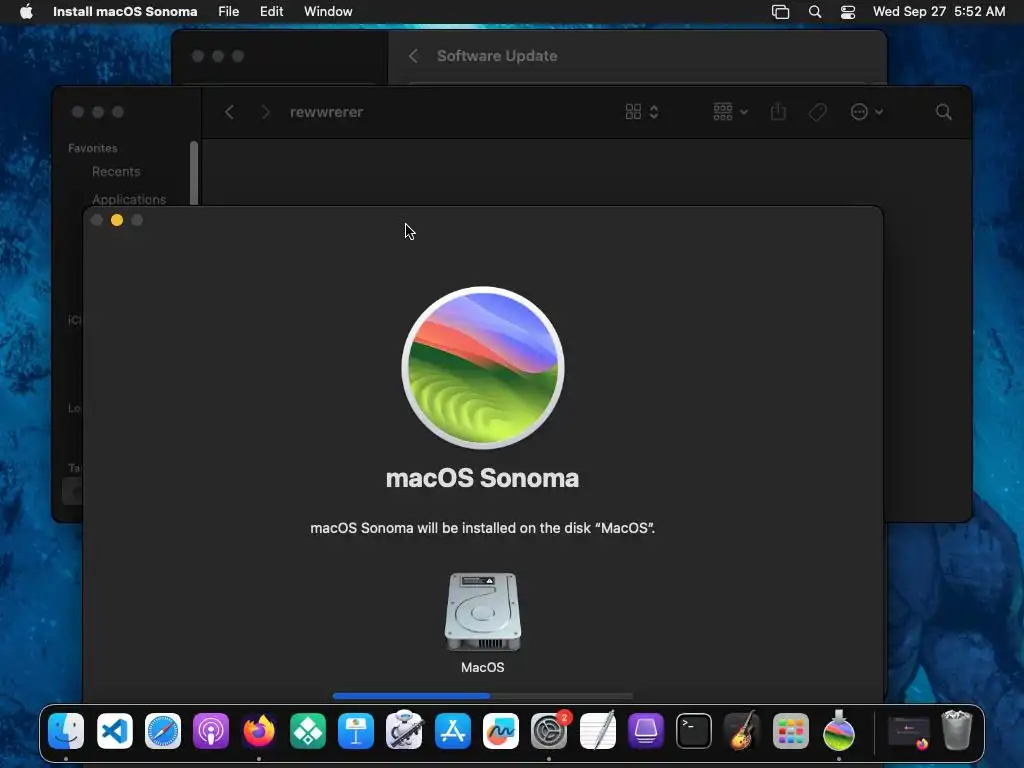Open Terminal from the Dock
The image size is (1024, 768).
pyautogui.click(x=694, y=731)
